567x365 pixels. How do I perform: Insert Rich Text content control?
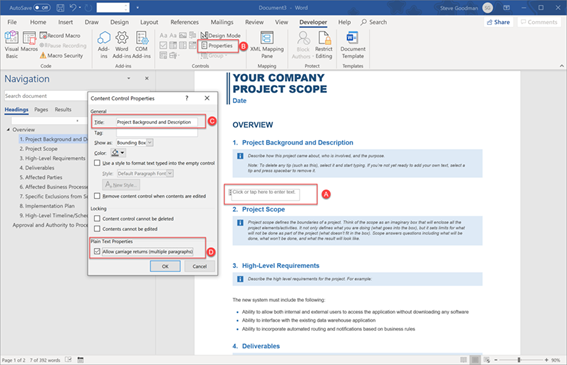pos(163,35)
